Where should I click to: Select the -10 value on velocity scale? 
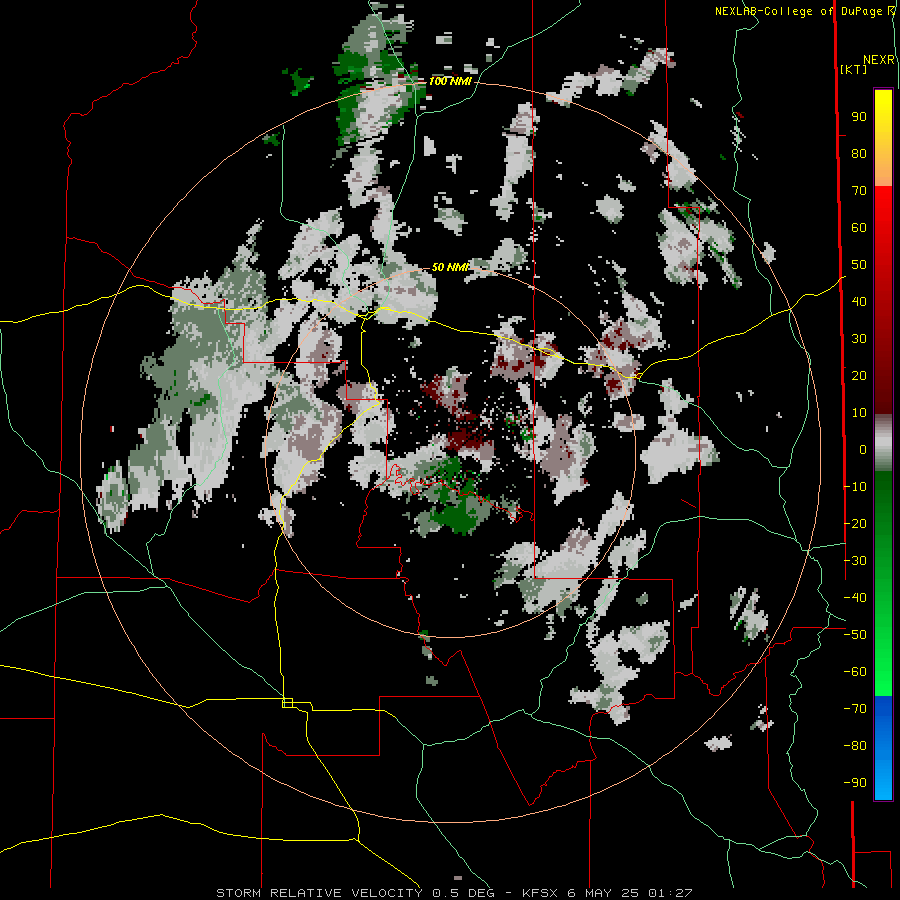point(855,487)
